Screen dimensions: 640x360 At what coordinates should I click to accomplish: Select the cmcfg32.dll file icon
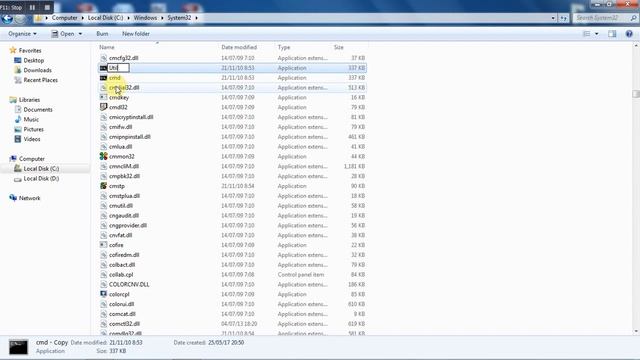(103, 58)
